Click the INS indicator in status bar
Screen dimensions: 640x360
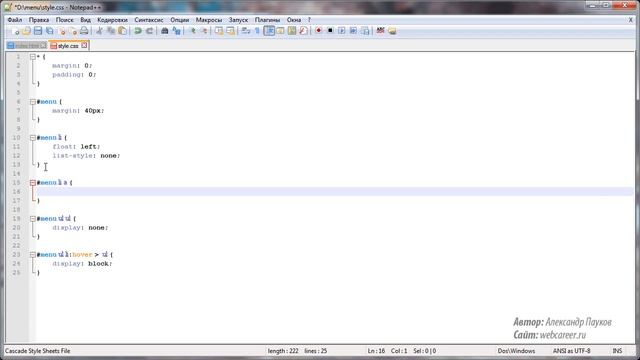(x=617, y=351)
